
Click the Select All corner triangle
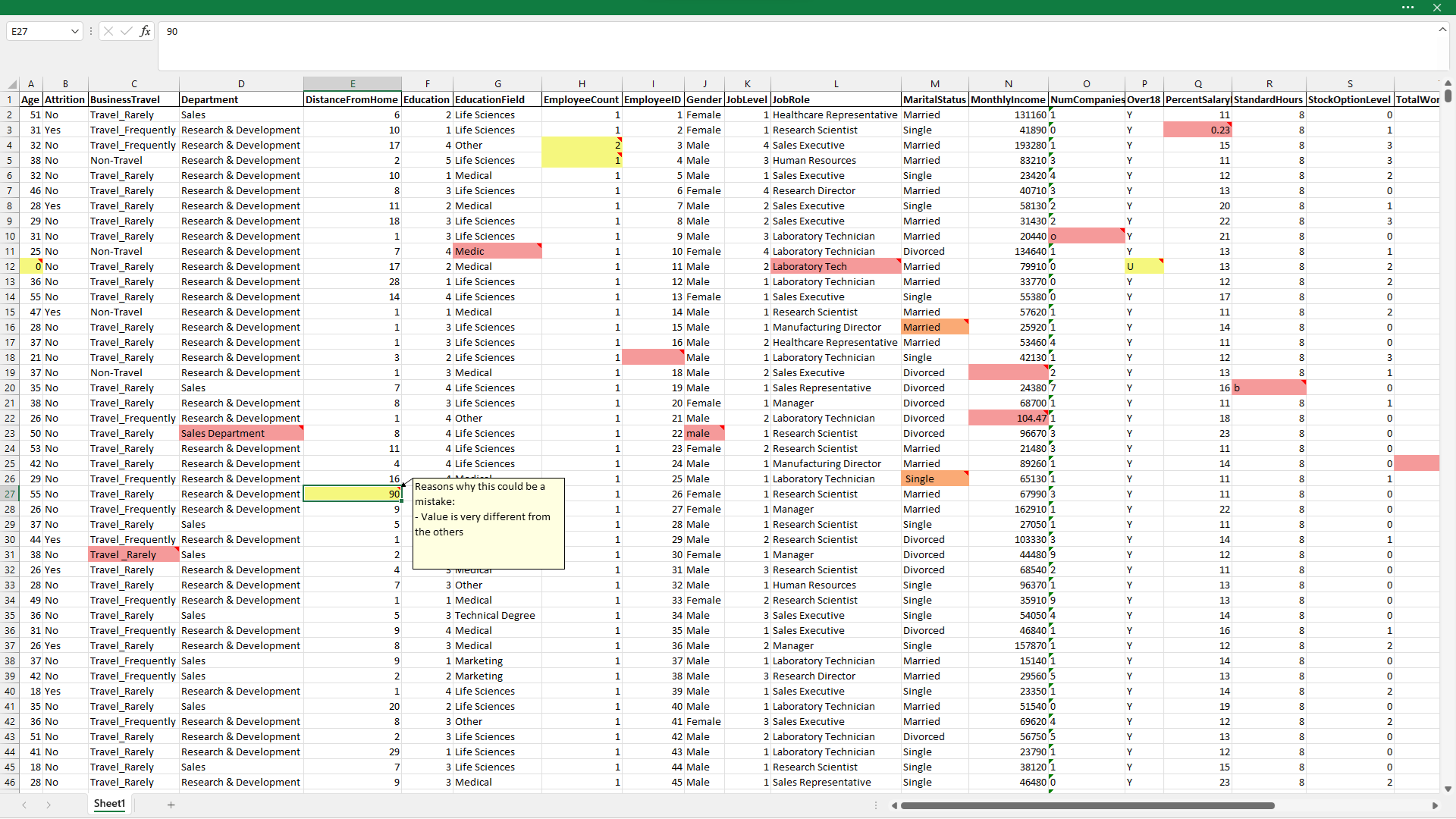click(11, 84)
